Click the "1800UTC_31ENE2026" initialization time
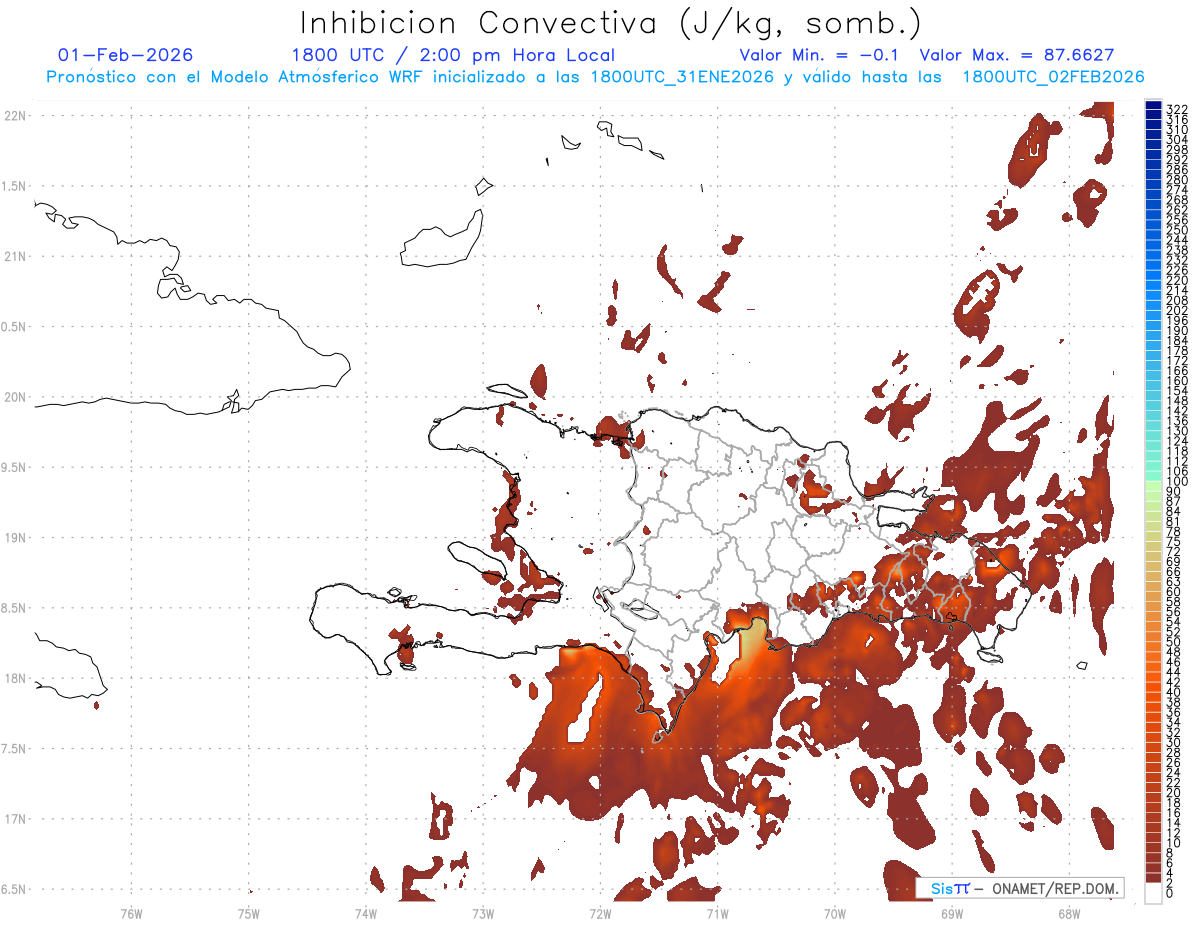The image size is (1200, 927). 682,77
